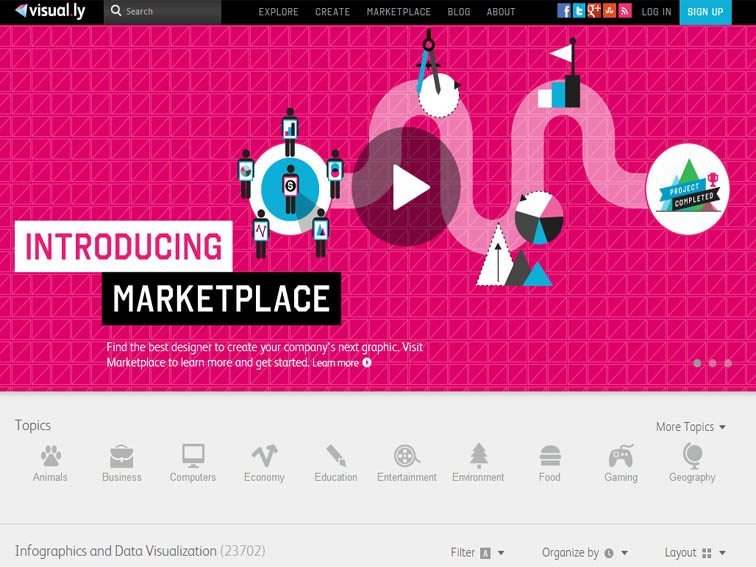Open the Blog page
The width and height of the screenshot is (756, 567).
459,12
